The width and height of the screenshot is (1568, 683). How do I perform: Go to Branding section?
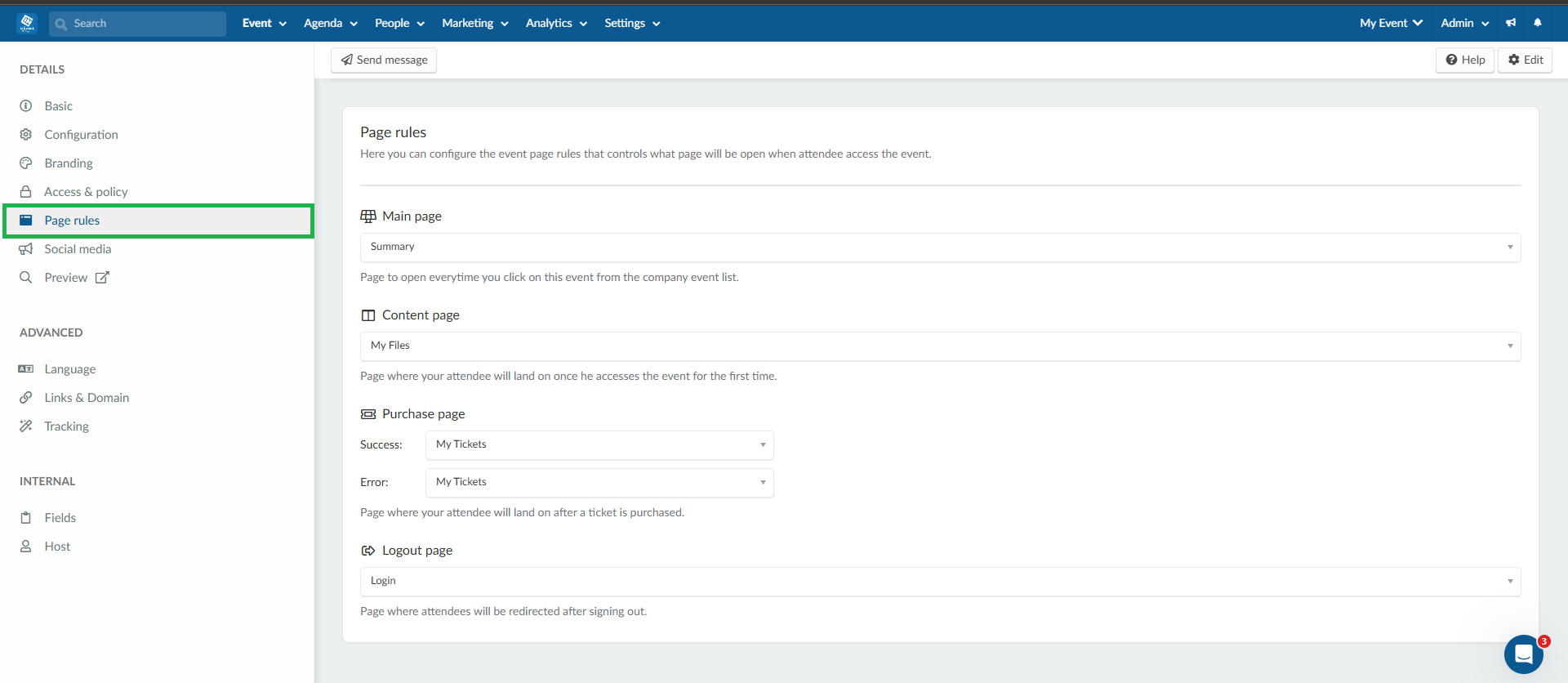tap(69, 163)
